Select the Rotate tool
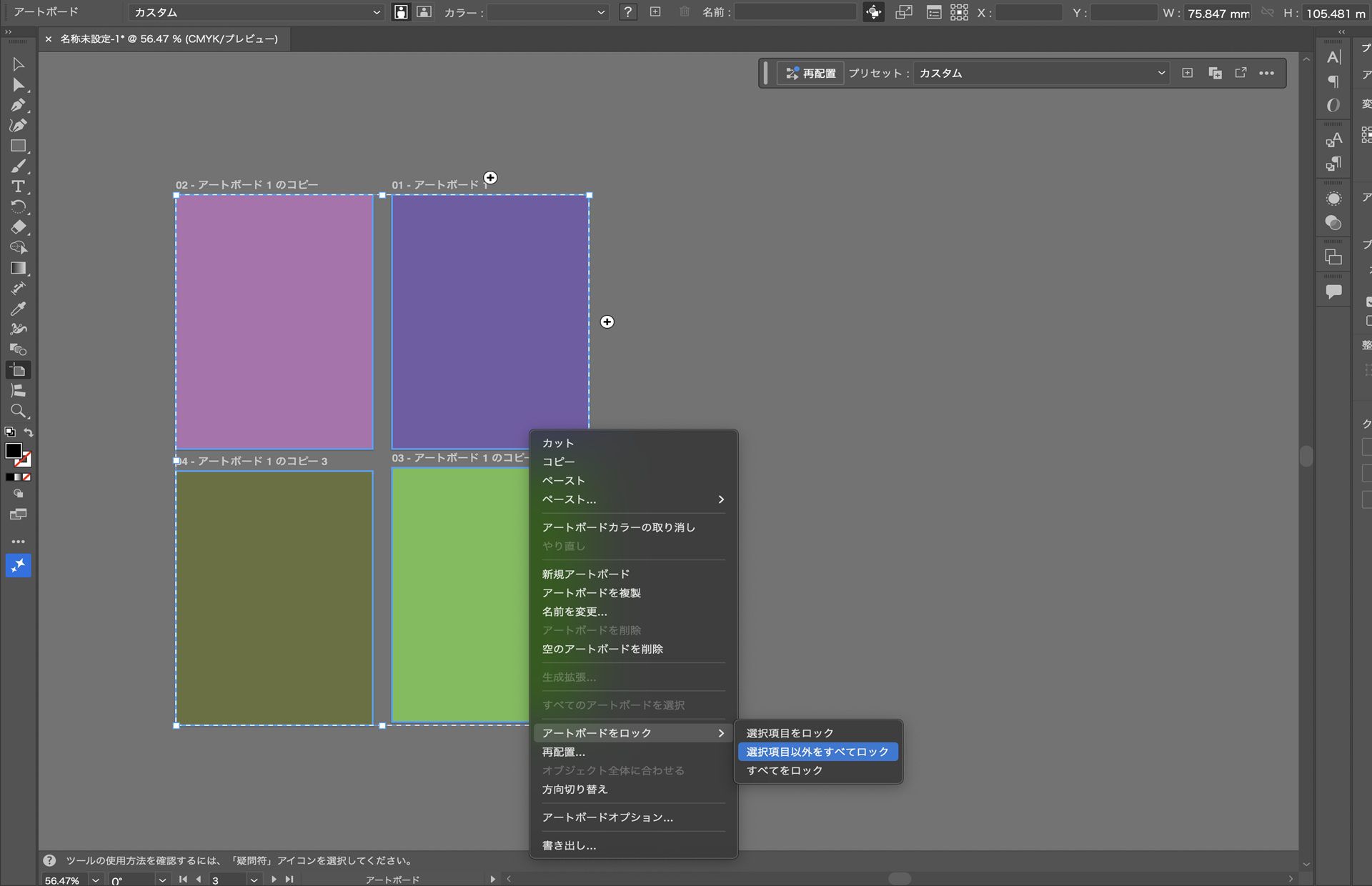 [19, 207]
